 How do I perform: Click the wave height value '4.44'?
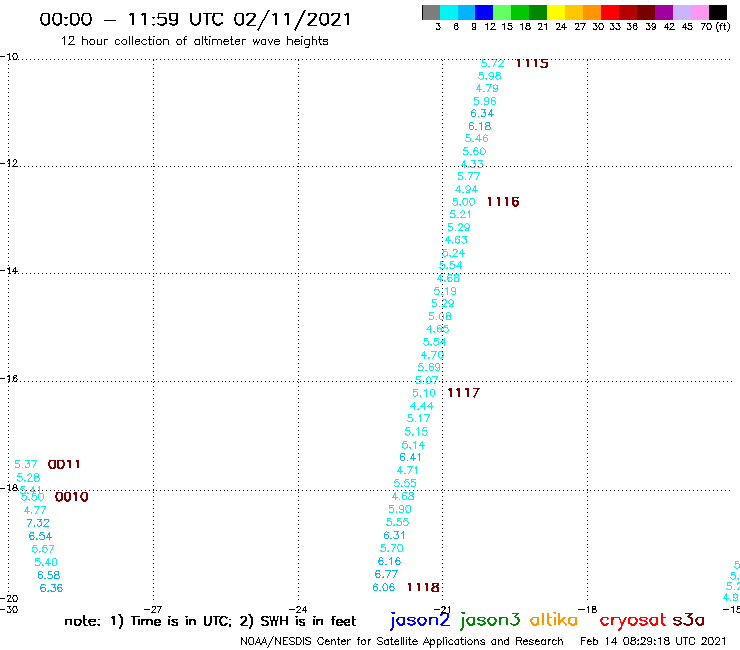[421, 406]
